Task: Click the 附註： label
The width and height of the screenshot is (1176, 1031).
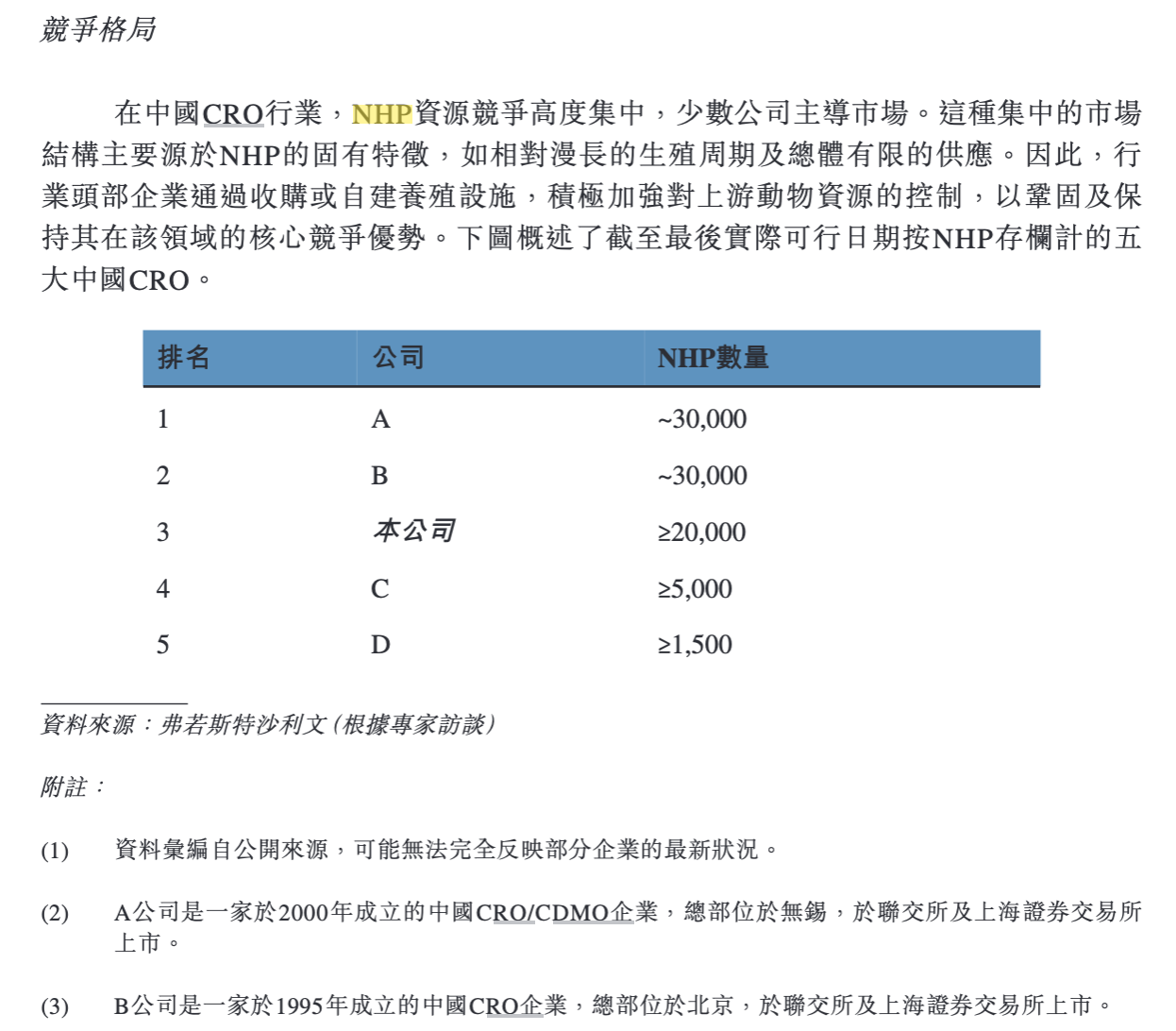Action: click(x=74, y=786)
